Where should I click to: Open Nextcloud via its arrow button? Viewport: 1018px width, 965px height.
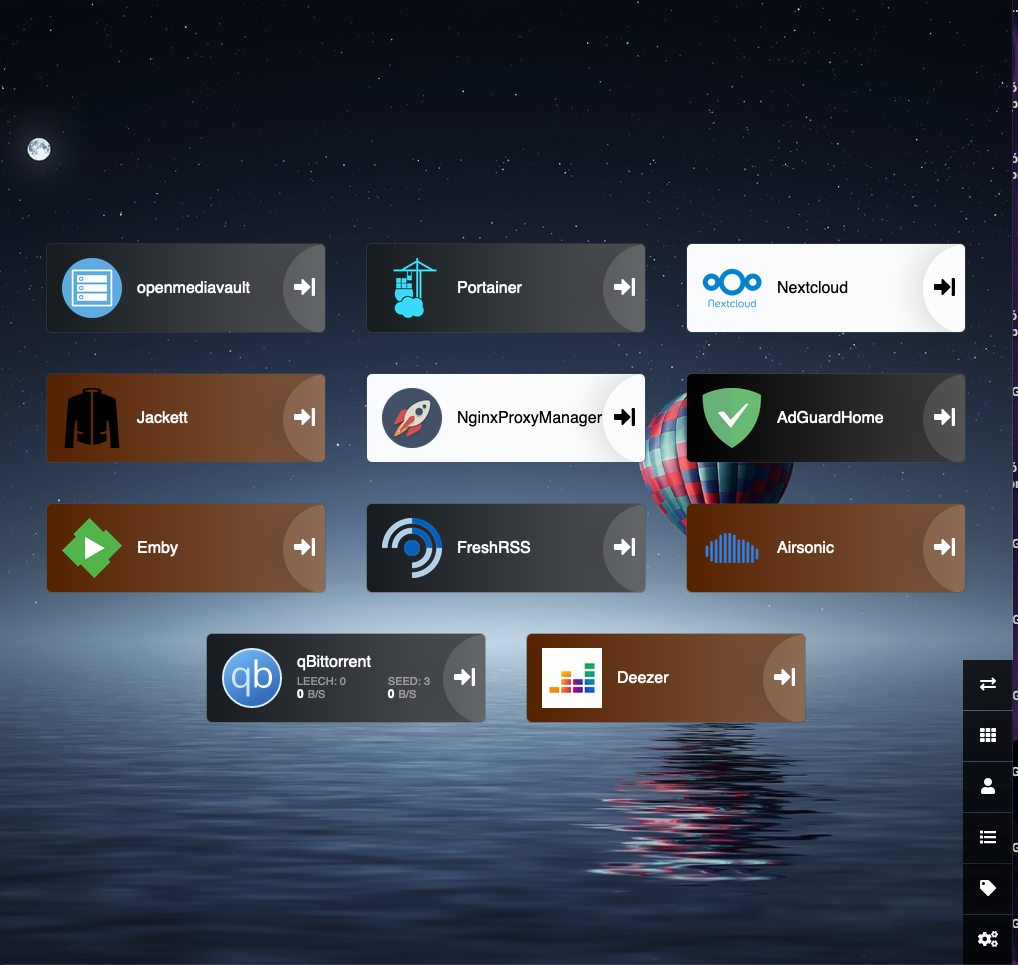pos(945,287)
